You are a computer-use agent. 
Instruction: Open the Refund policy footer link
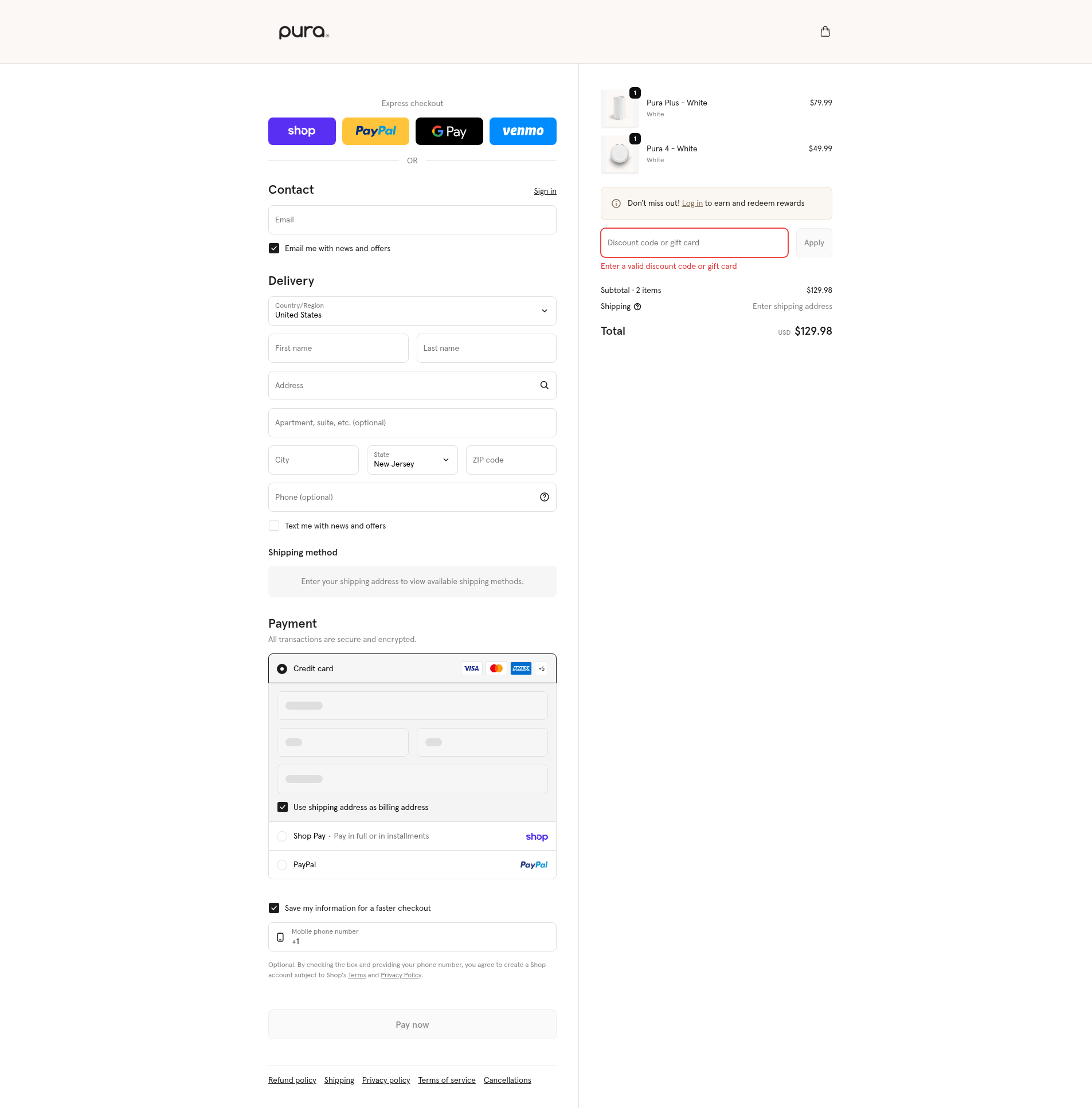292,1080
